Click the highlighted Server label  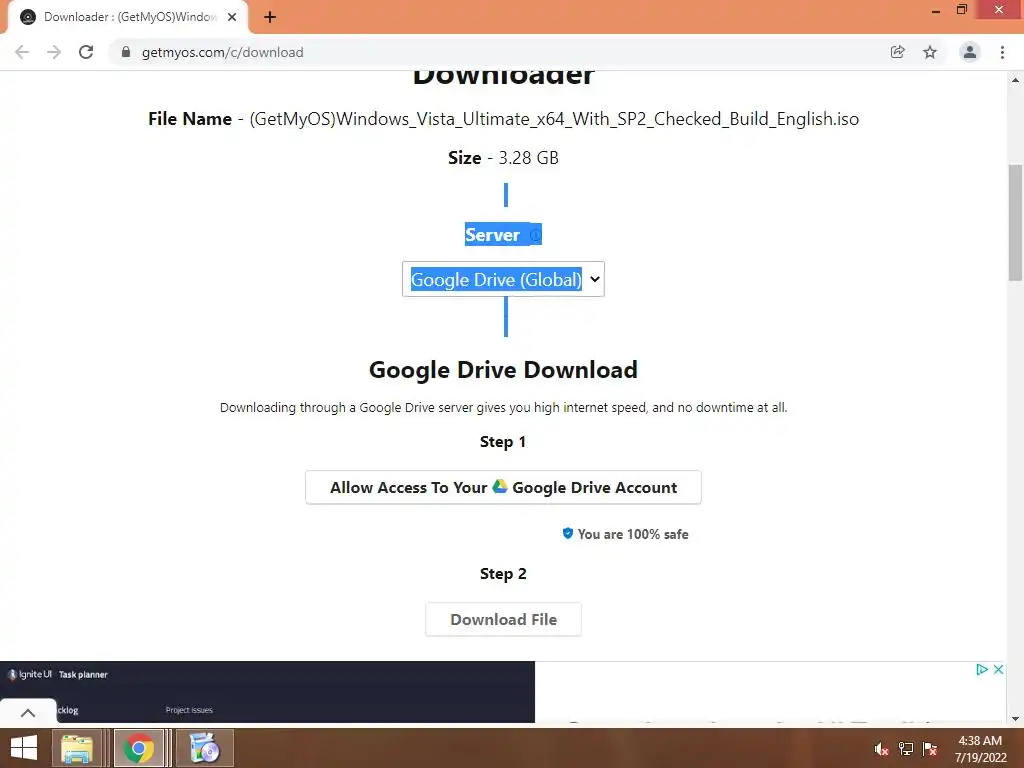point(492,235)
